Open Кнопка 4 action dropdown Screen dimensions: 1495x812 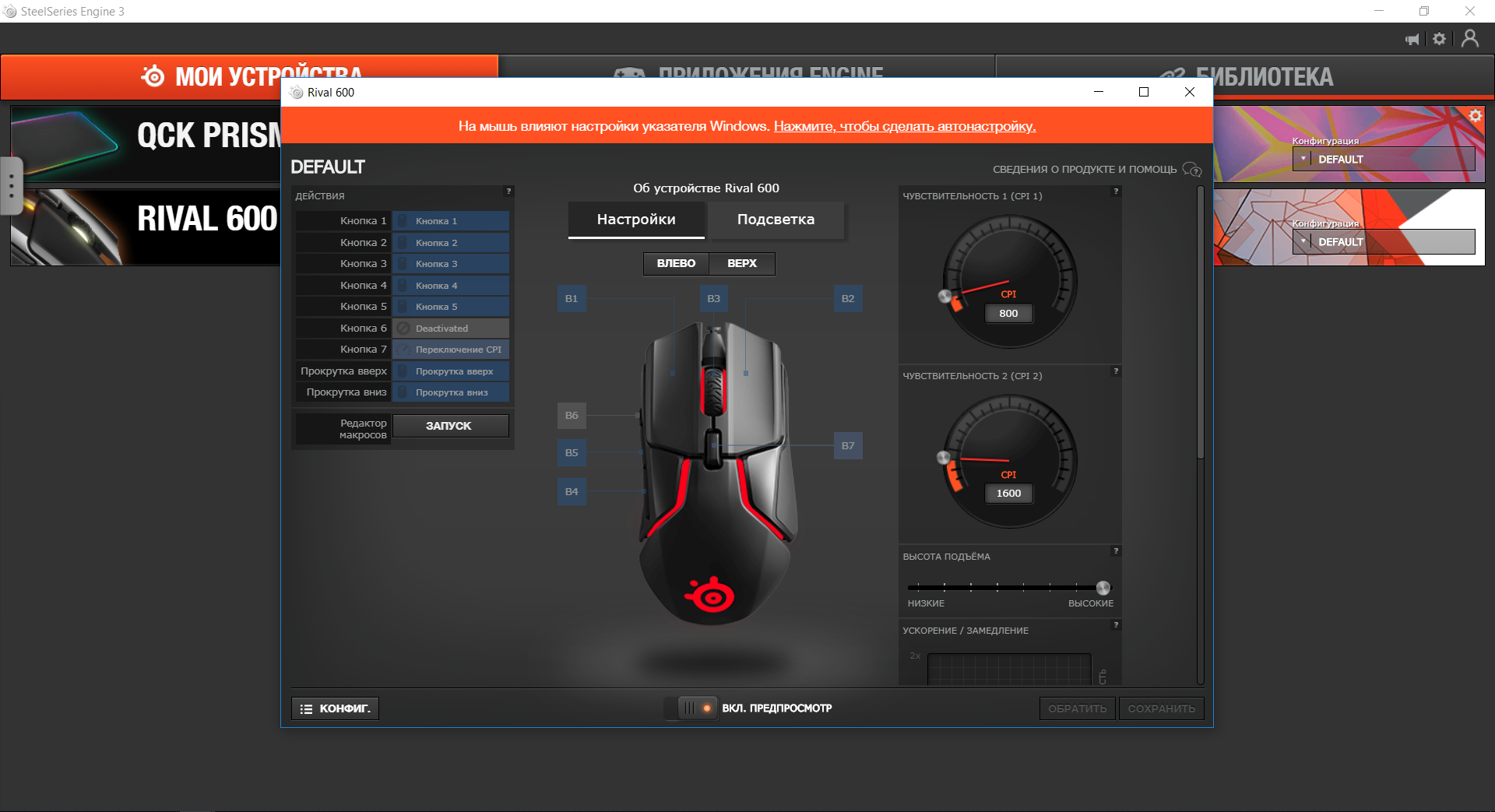pos(451,286)
